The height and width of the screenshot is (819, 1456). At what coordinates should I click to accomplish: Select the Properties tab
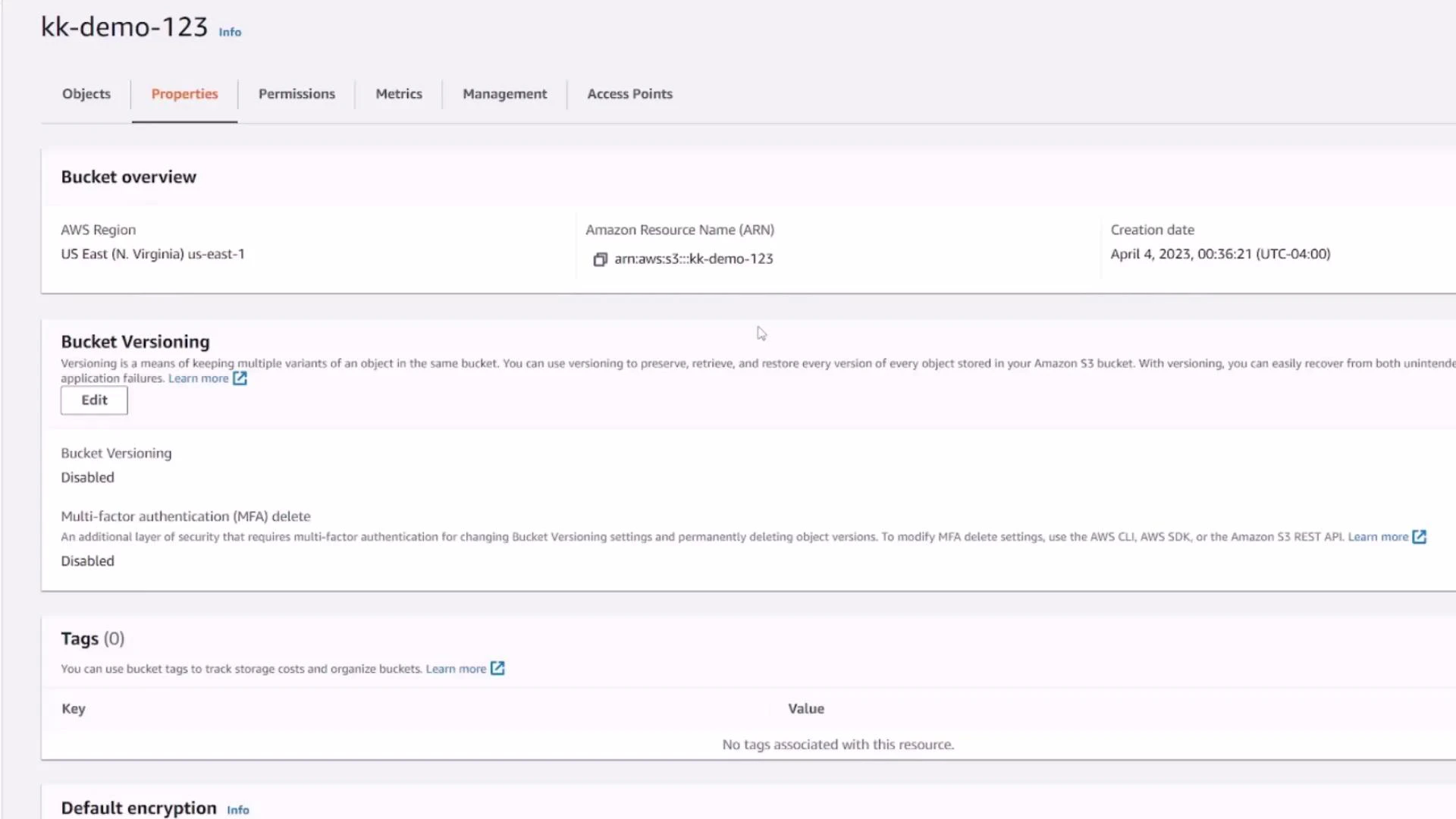pyautogui.click(x=184, y=93)
